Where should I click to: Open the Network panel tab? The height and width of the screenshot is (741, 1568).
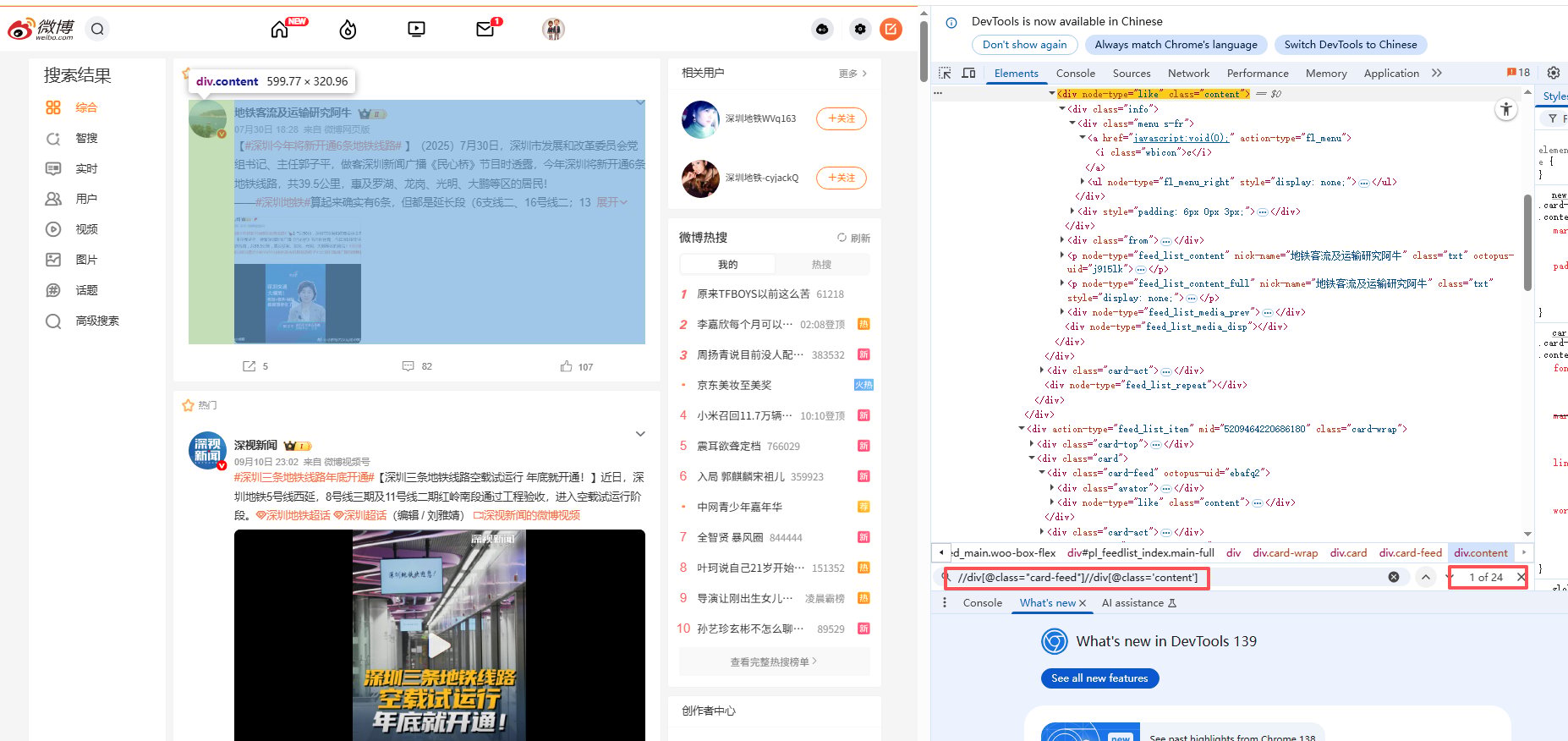pyautogui.click(x=1188, y=74)
